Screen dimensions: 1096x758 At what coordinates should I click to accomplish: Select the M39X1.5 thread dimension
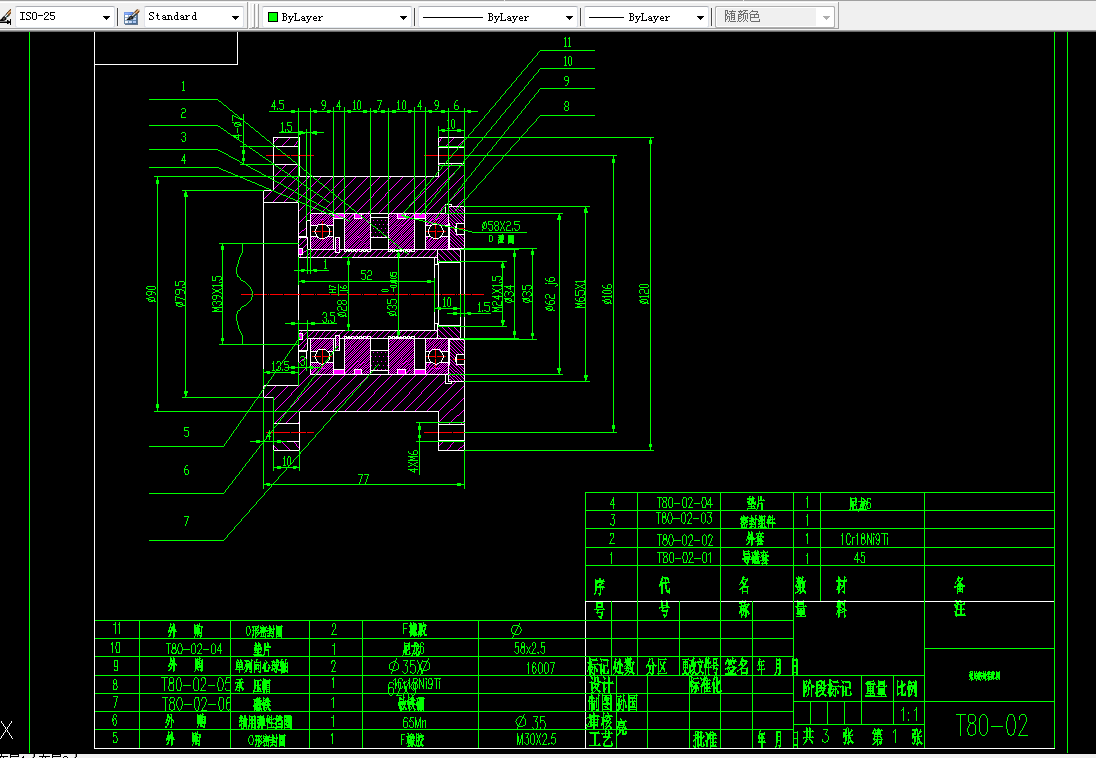point(217,293)
